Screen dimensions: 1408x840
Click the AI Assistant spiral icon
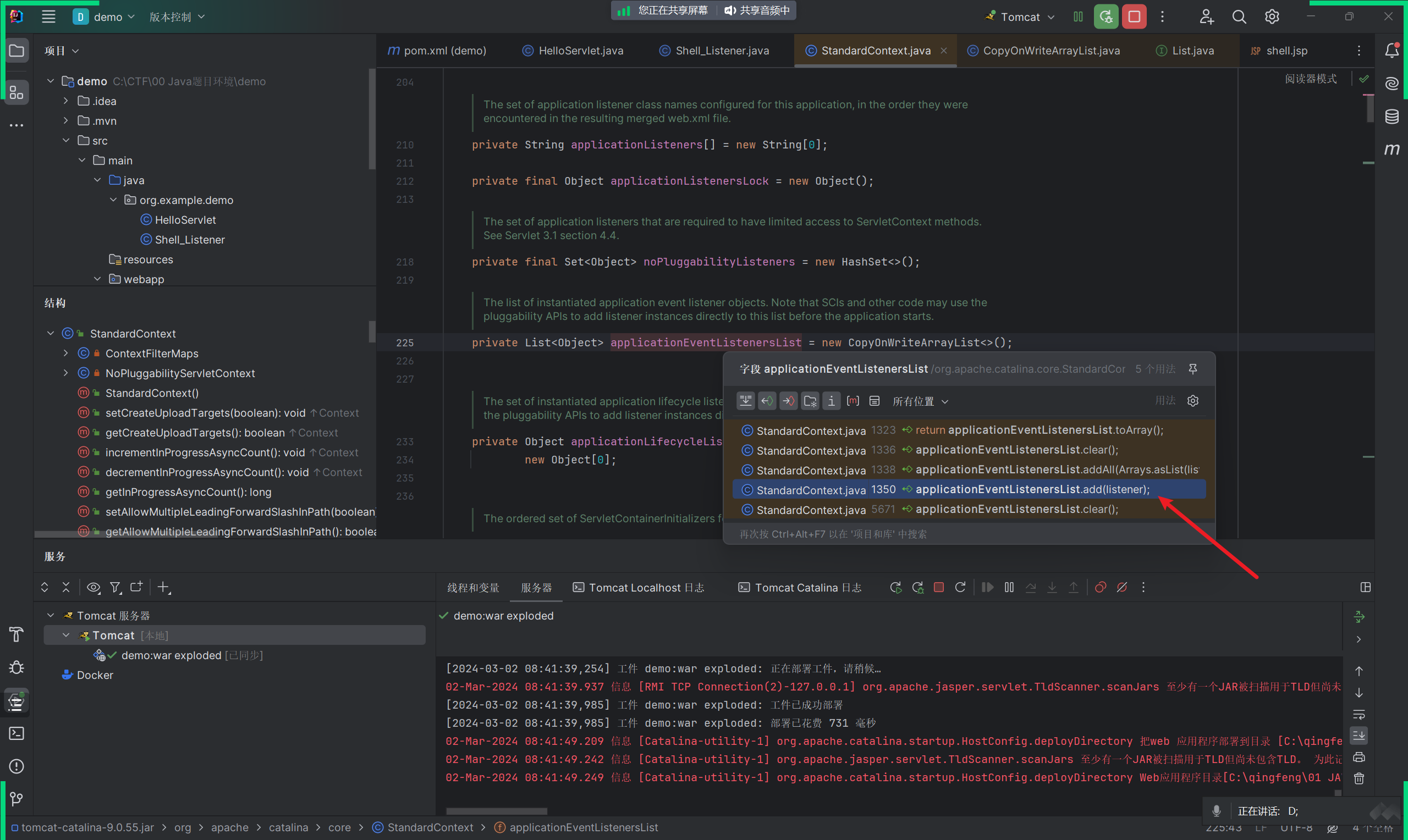click(1391, 84)
